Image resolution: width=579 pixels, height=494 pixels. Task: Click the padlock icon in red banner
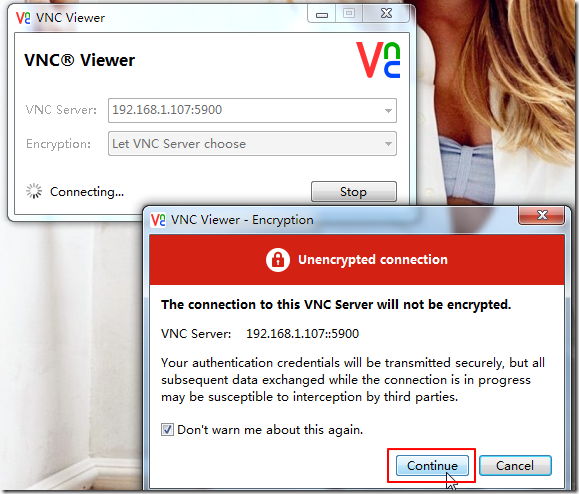point(278,260)
